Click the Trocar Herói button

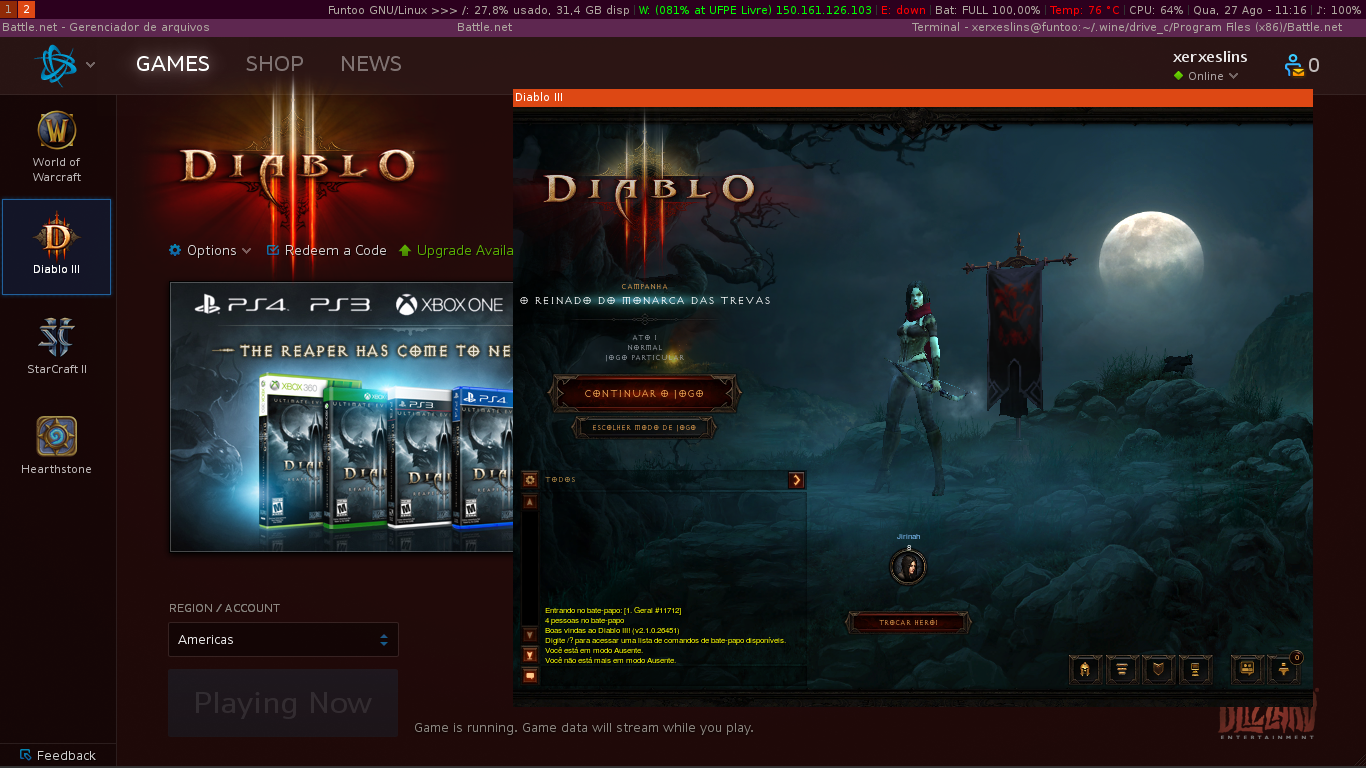tap(908, 622)
